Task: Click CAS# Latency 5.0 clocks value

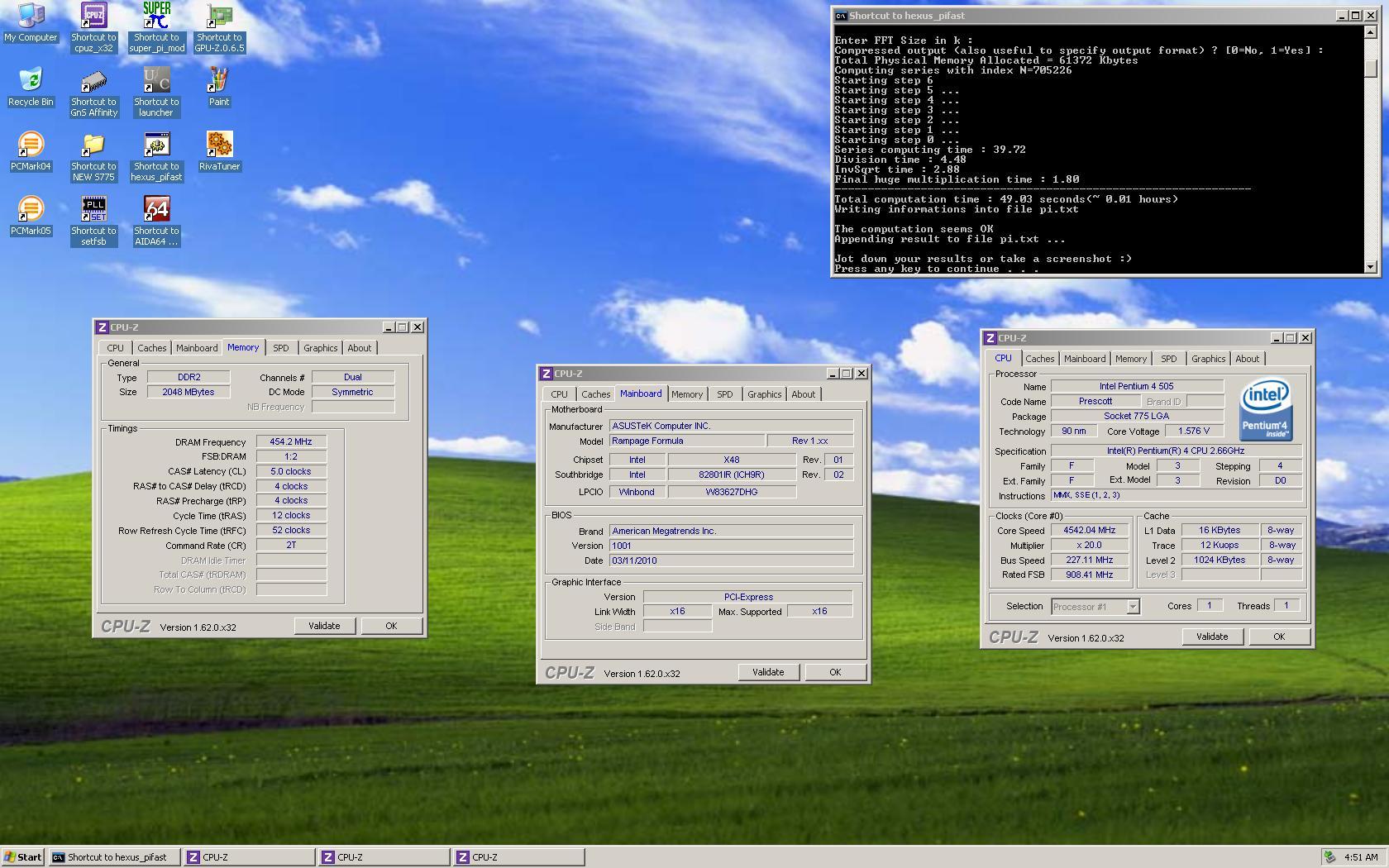Action: pyautogui.click(x=291, y=471)
